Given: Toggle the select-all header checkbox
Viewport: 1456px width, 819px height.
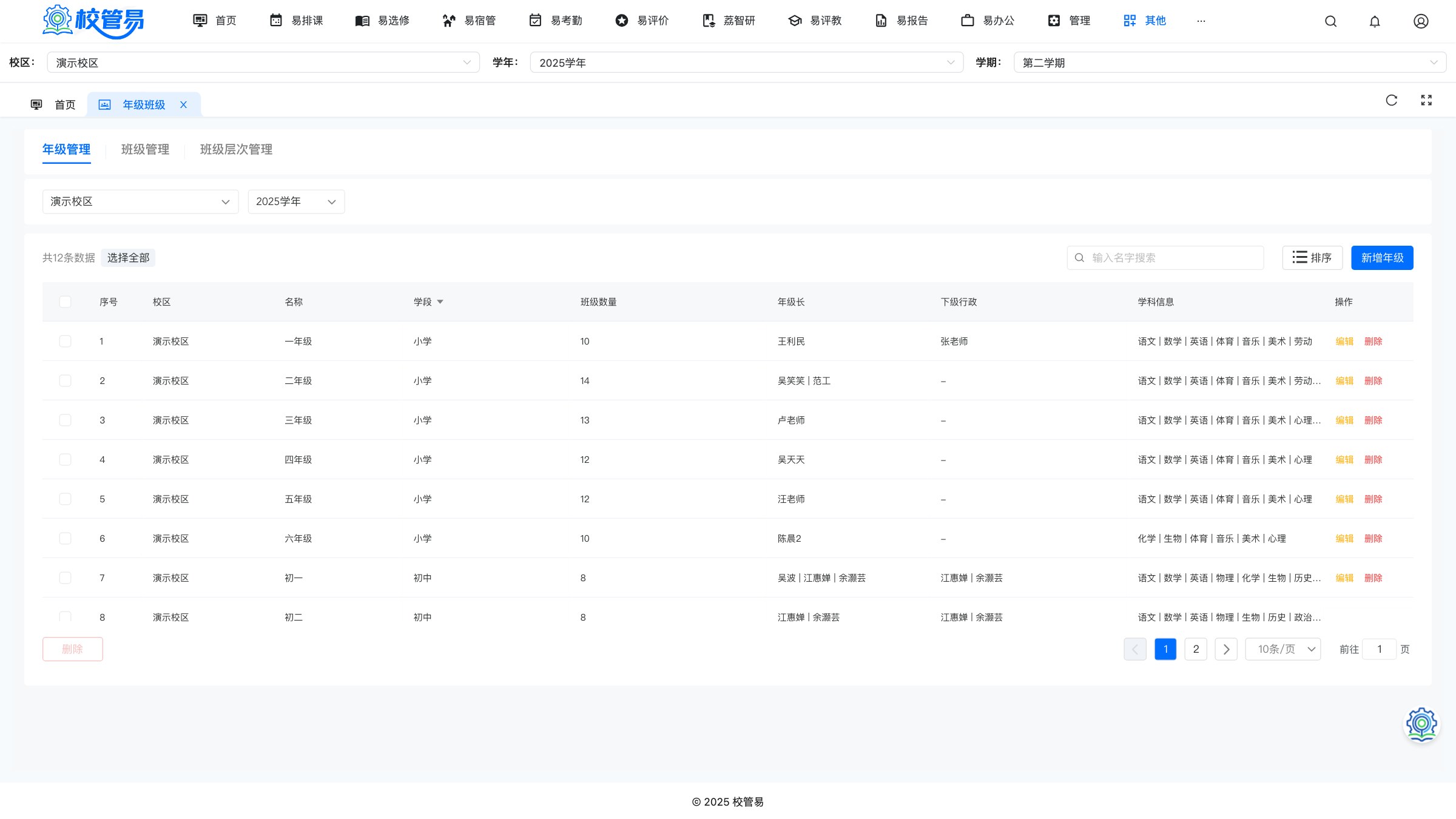Looking at the screenshot, I should click(x=65, y=302).
